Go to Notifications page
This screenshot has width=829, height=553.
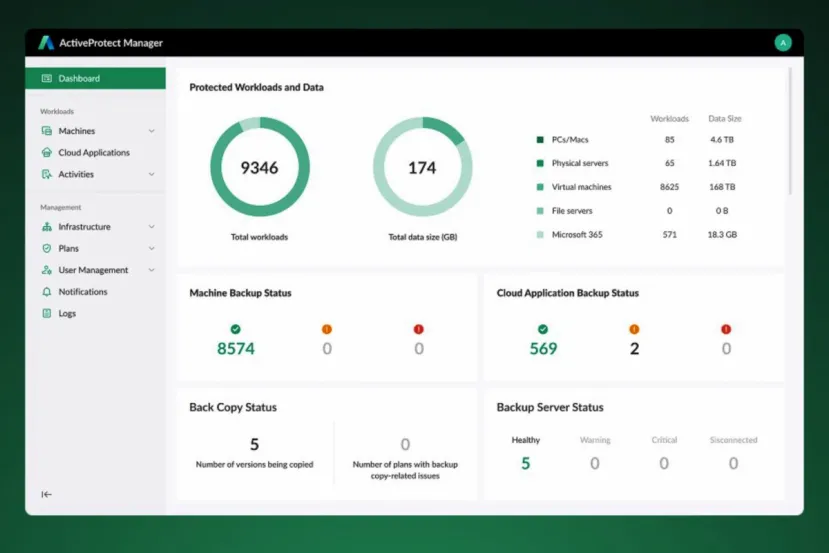[95, 291]
